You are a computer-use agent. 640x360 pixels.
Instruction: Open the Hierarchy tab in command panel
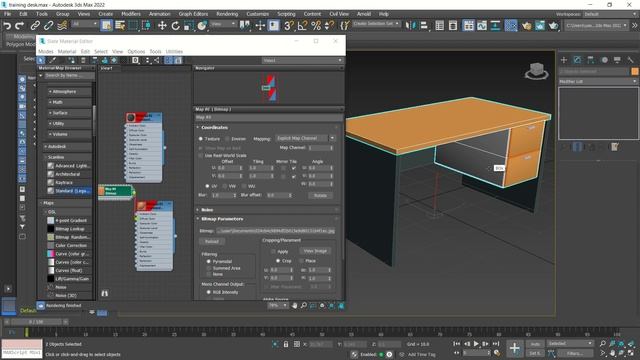(591, 60)
